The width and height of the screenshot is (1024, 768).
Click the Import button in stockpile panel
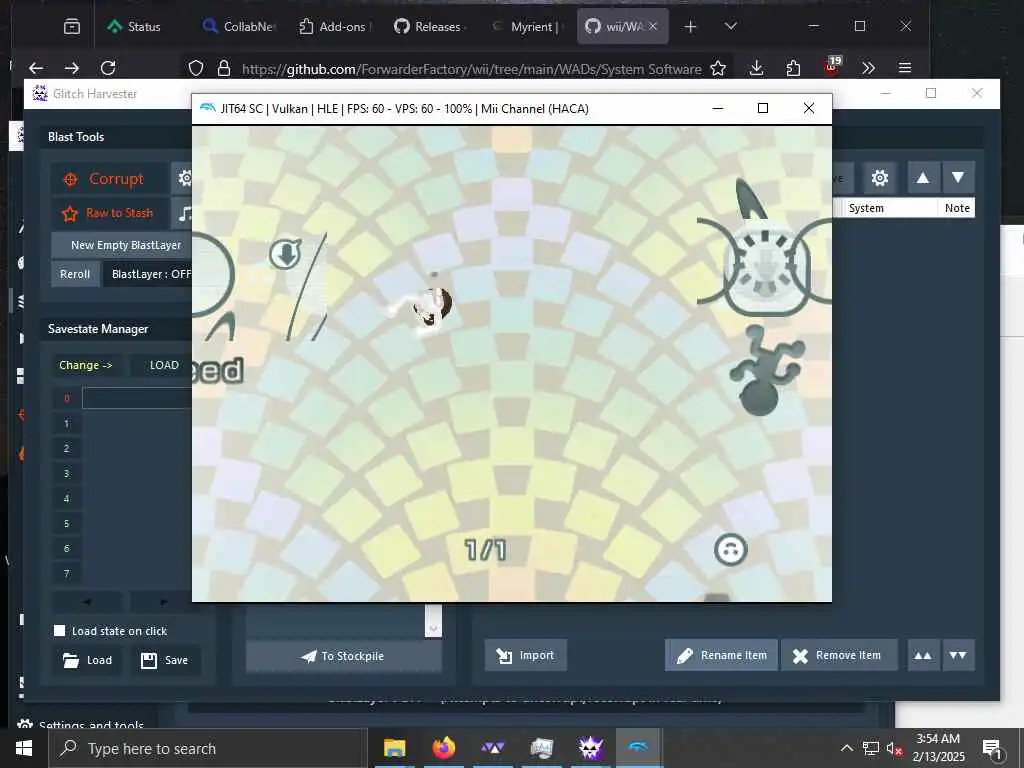point(526,655)
